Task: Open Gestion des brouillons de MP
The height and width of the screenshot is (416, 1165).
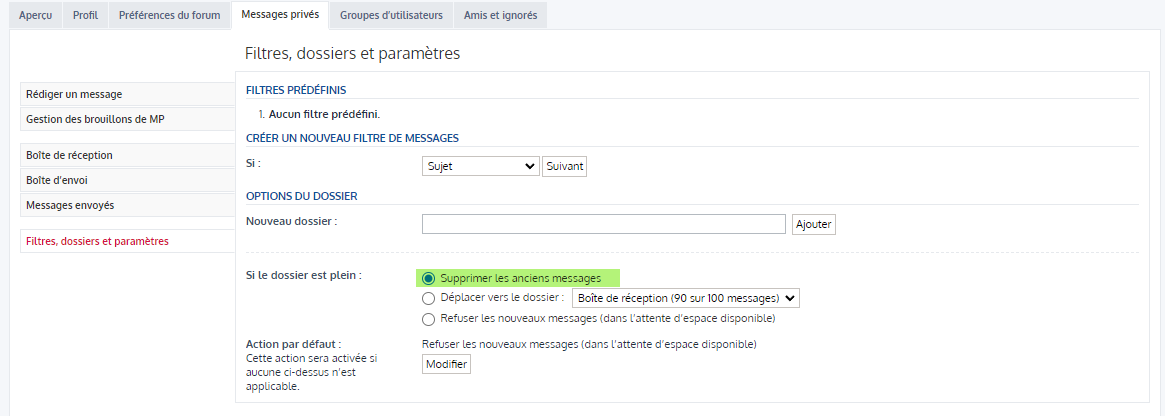Action: 94,119
